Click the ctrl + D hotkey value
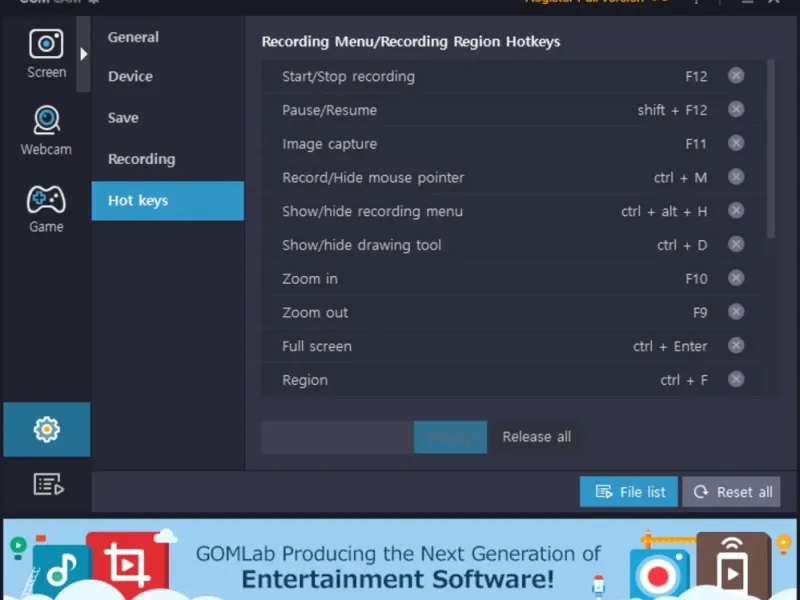Viewport: 800px width, 600px height. click(682, 245)
